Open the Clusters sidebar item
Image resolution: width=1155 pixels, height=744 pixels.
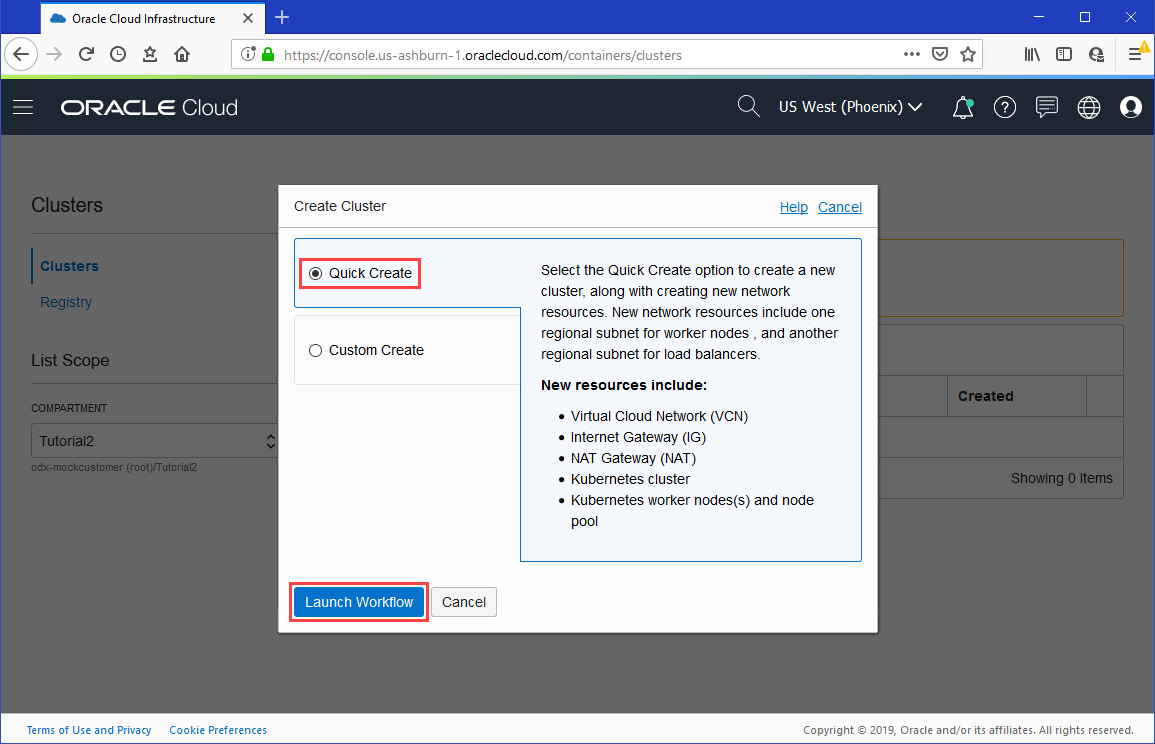point(69,266)
